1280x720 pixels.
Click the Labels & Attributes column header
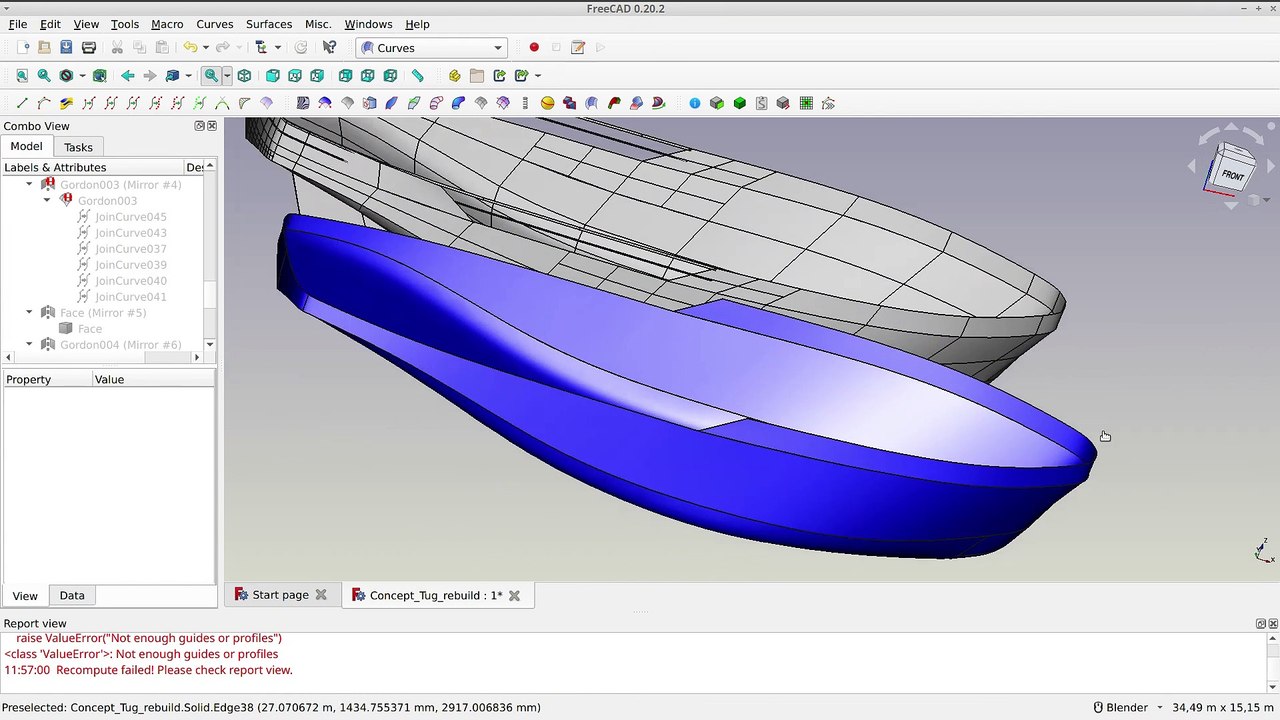[92, 167]
